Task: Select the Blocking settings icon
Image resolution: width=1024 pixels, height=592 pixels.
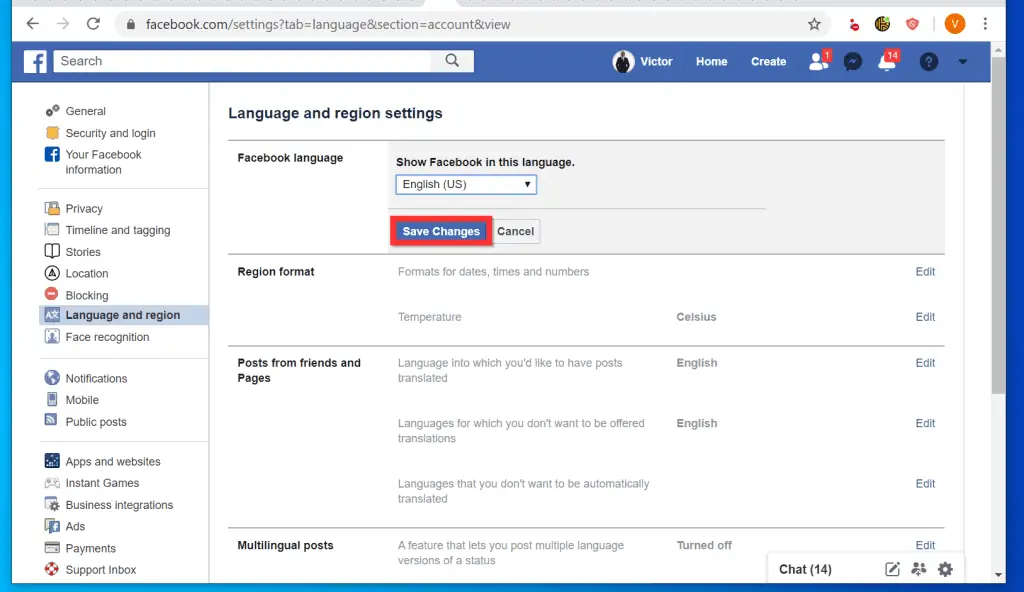Action: (52, 295)
